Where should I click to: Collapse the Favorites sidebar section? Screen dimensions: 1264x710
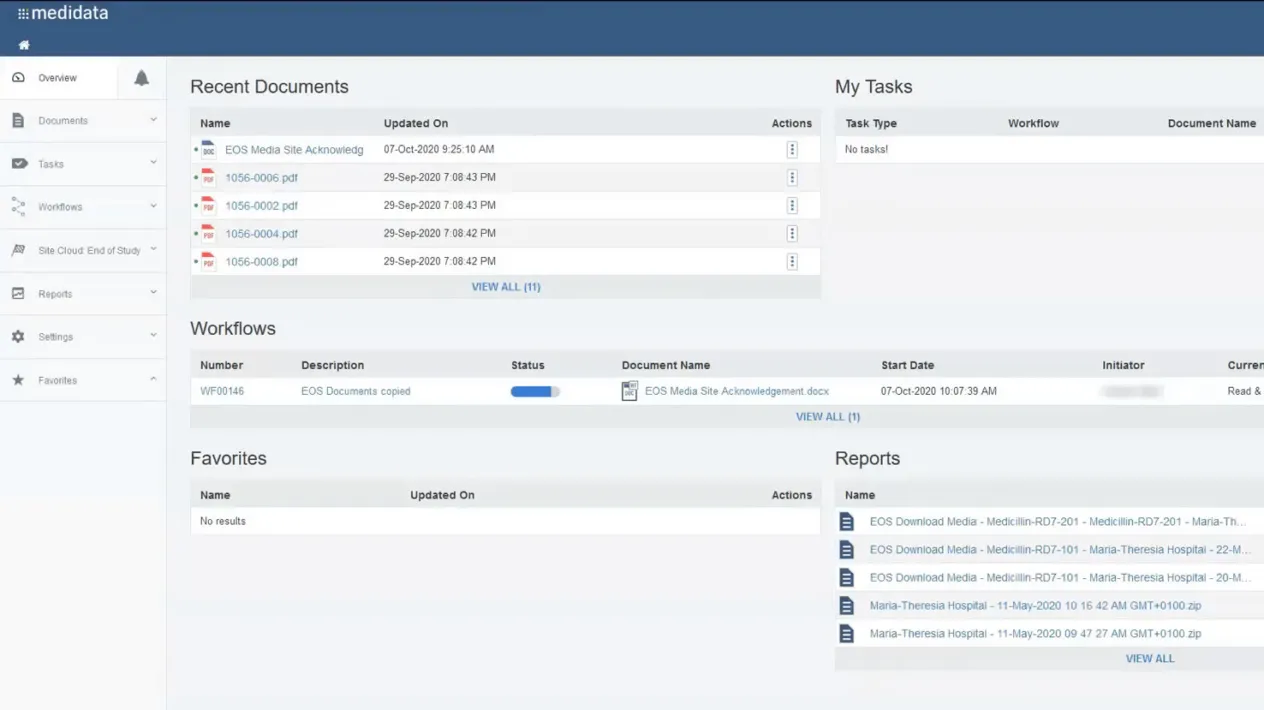click(x=153, y=380)
